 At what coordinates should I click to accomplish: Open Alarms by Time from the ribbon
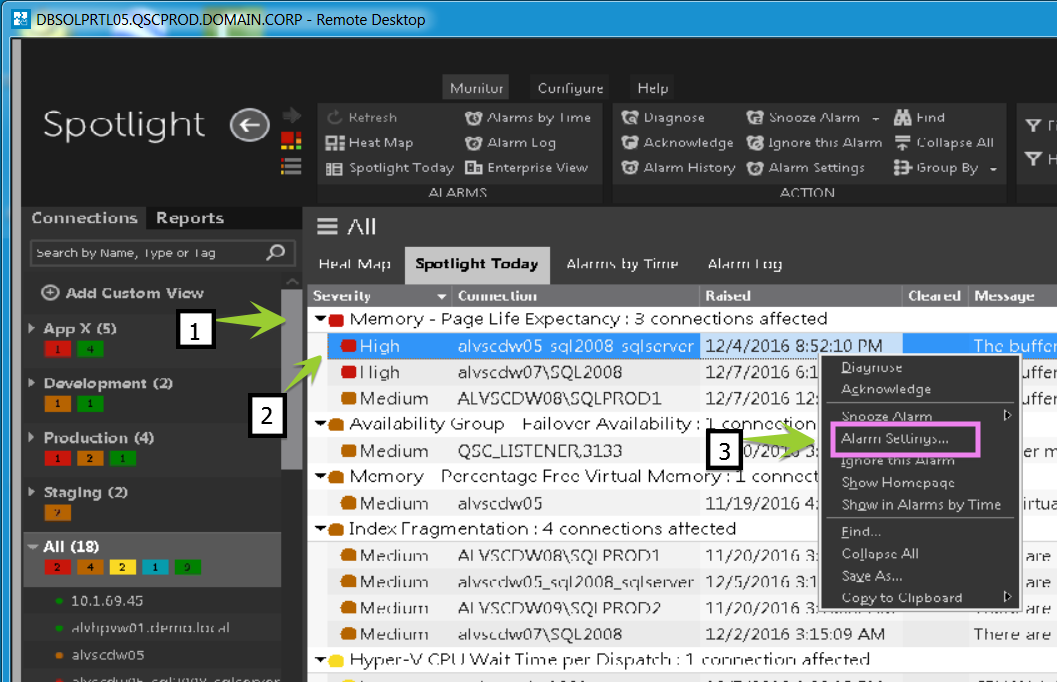coord(528,118)
